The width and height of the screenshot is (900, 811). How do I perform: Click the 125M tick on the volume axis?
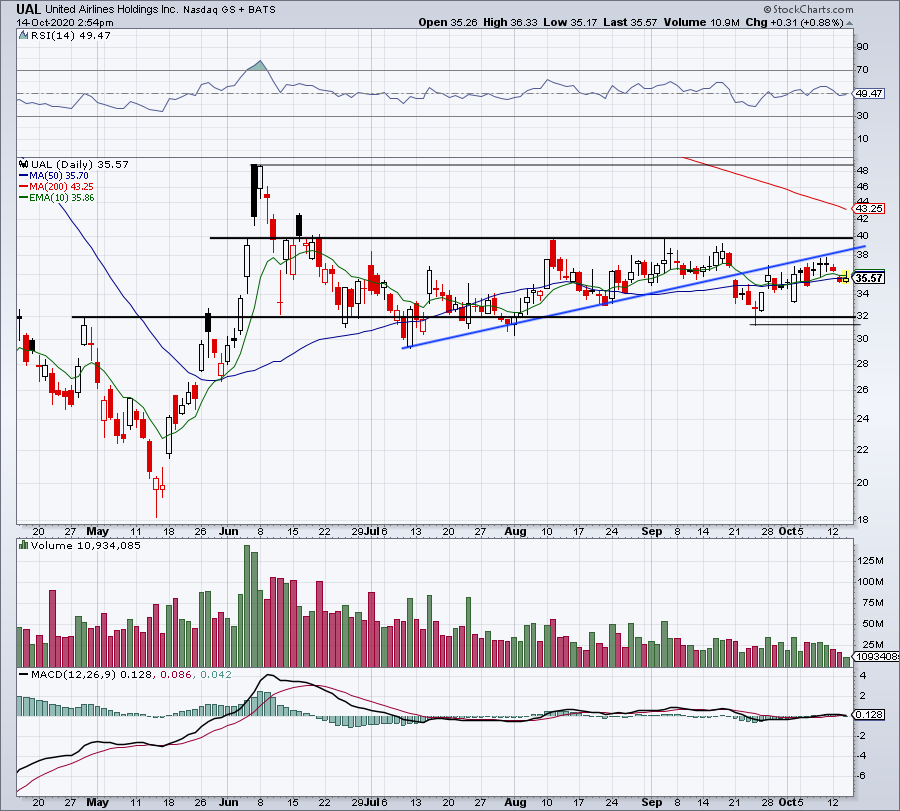pyautogui.click(x=870, y=560)
